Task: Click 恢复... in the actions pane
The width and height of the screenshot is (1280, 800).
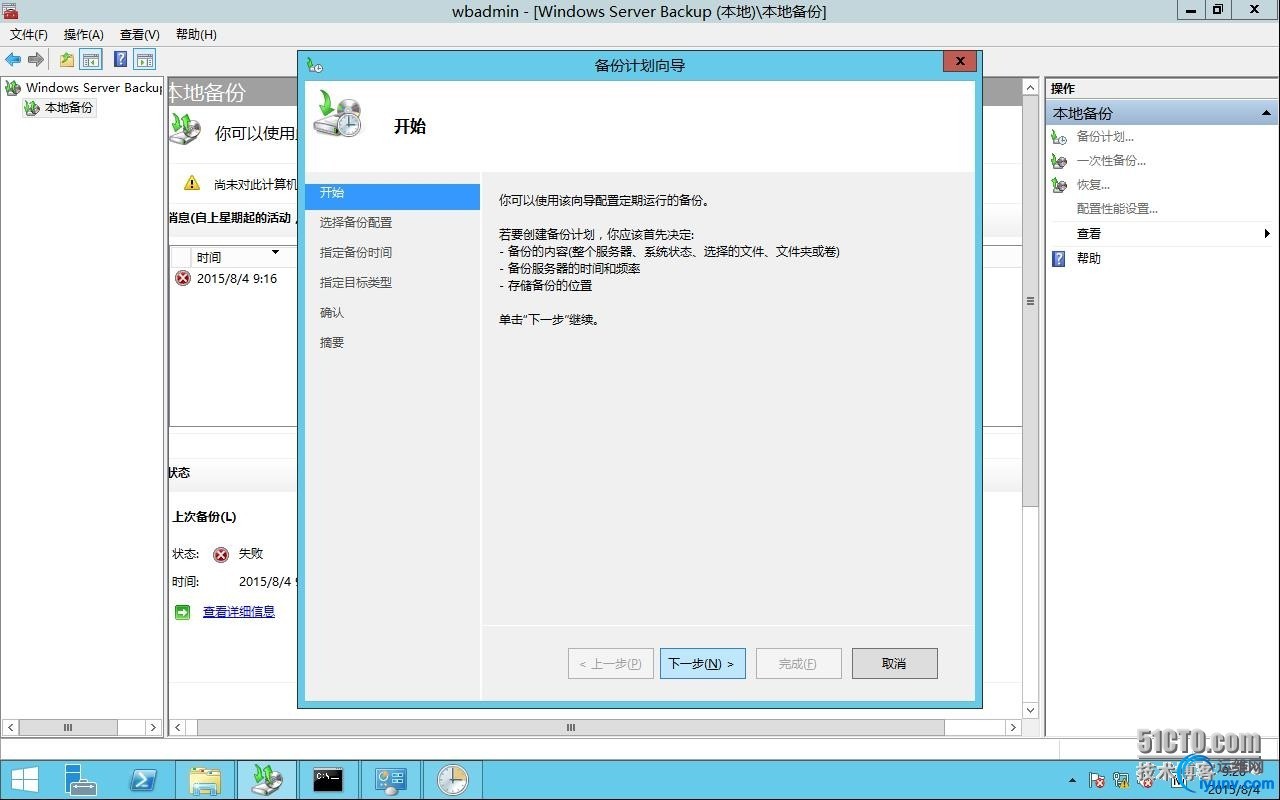Action: coord(1093,185)
